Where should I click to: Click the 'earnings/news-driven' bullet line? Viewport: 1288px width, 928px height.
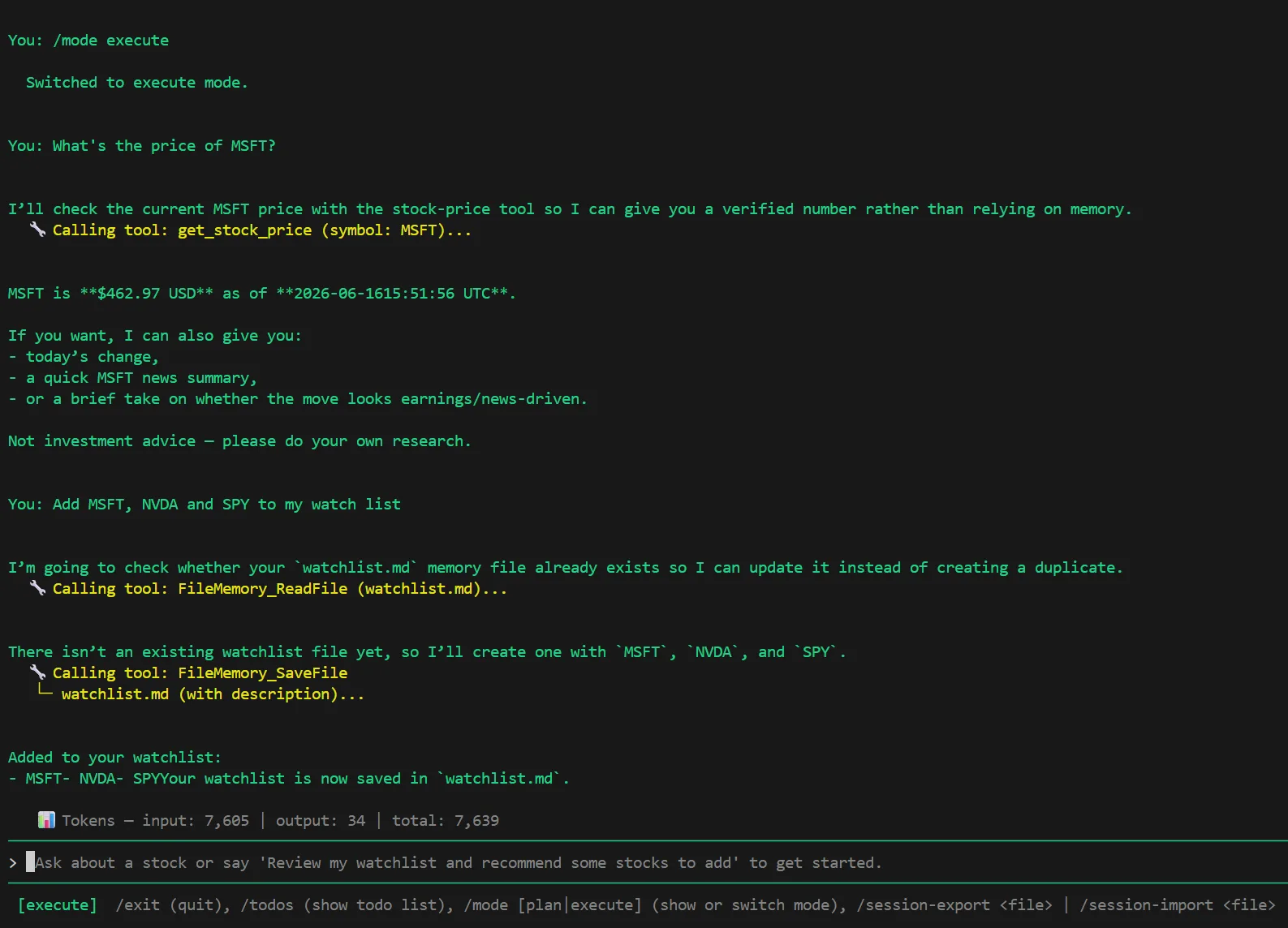[298, 398]
